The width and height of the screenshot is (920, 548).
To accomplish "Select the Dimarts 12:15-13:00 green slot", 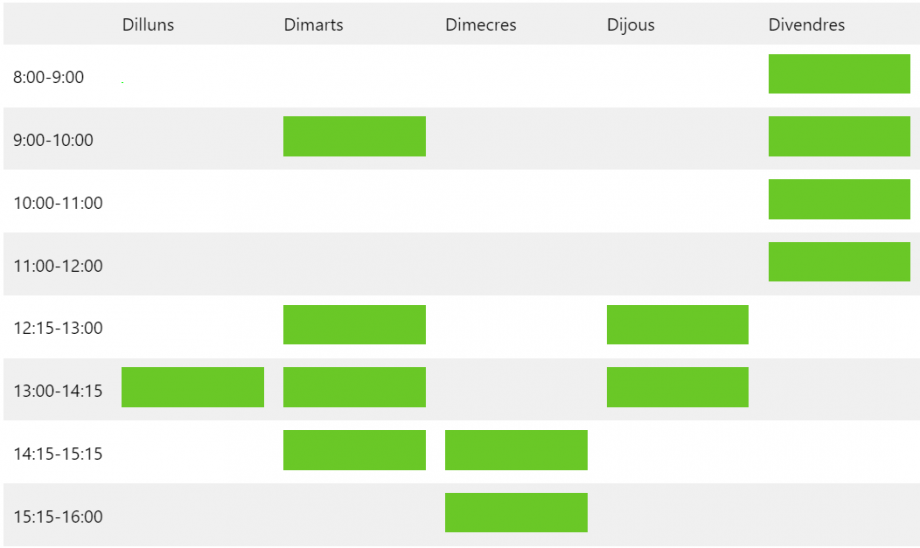I will 354,324.
